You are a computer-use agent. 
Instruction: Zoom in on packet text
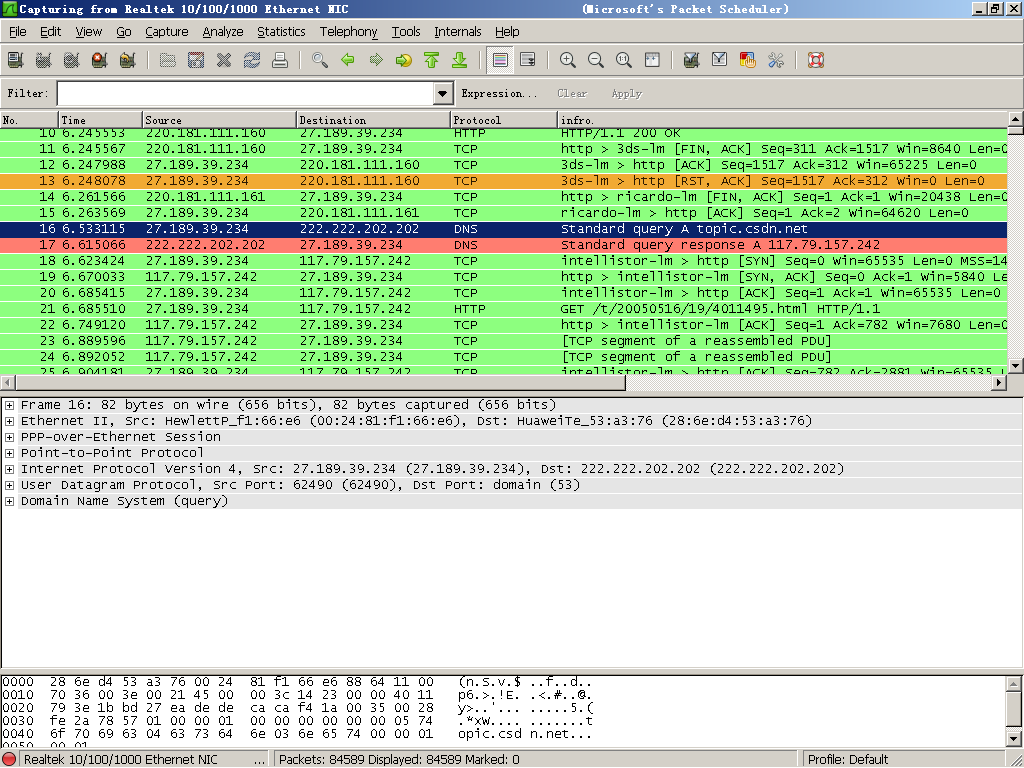pos(568,60)
